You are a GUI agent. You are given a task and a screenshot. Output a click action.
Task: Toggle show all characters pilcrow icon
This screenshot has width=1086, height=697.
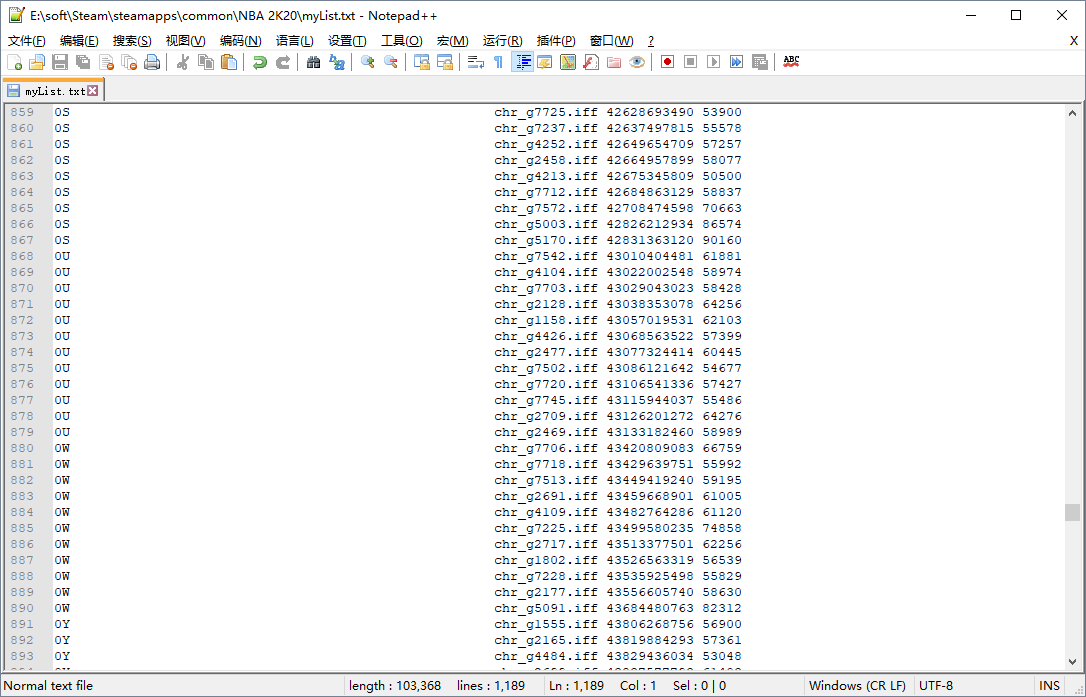pyautogui.click(x=499, y=62)
